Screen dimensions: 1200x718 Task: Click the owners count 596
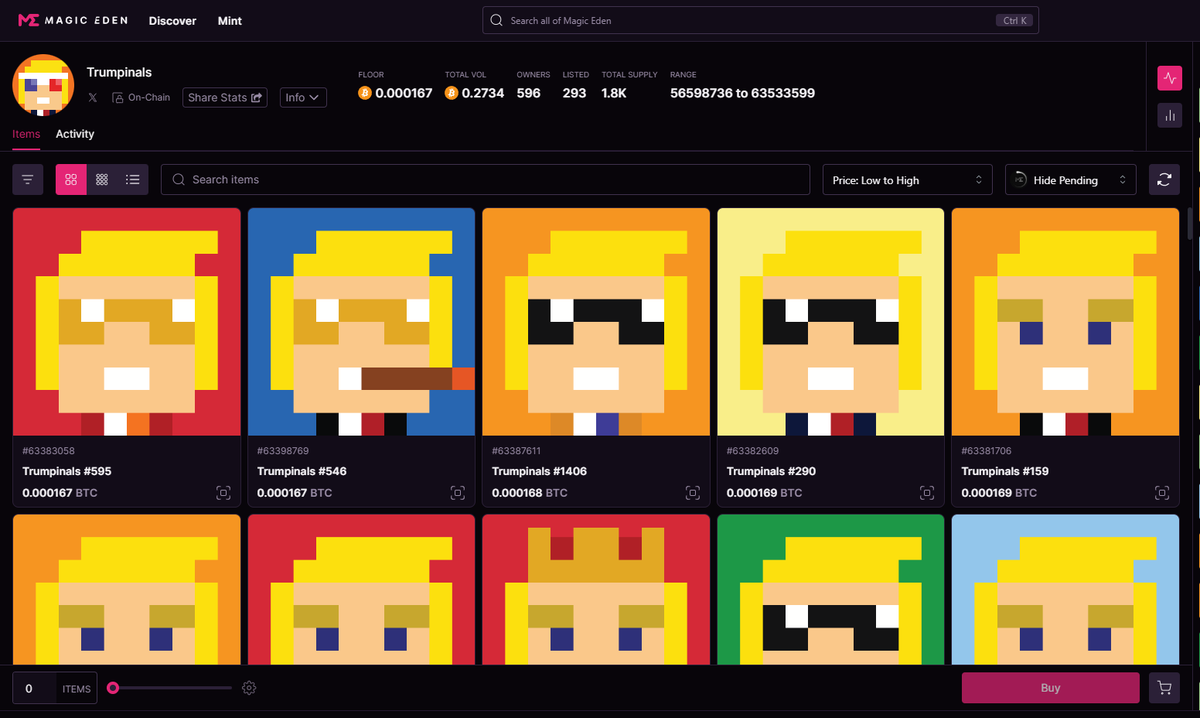[529, 93]
